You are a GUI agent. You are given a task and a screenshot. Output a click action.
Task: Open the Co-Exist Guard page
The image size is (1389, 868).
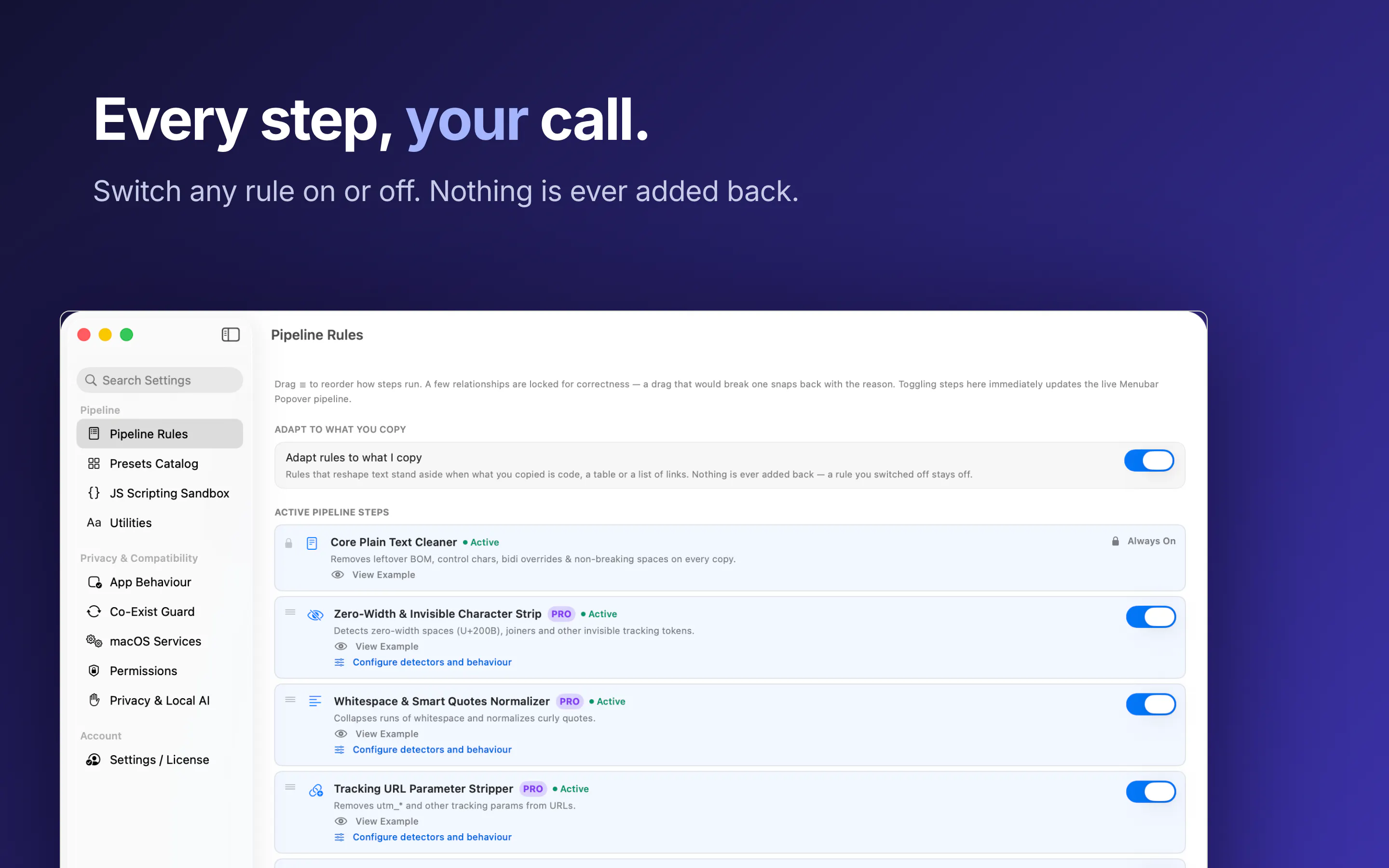click(160, 611)
